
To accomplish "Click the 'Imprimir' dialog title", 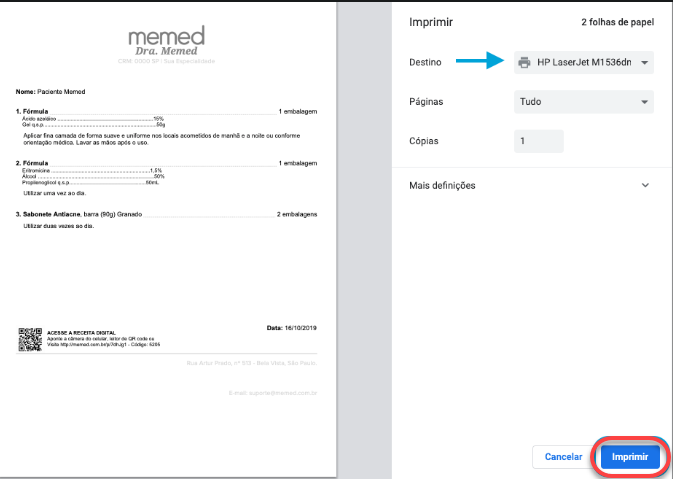I will (430, 22).
